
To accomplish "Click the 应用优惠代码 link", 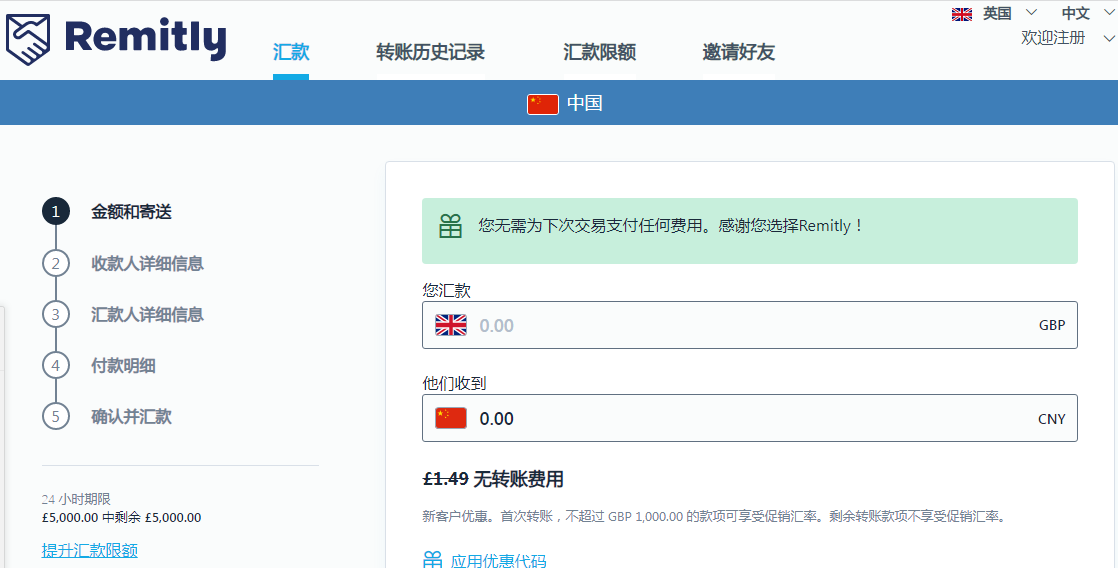I will coord(498,560).
